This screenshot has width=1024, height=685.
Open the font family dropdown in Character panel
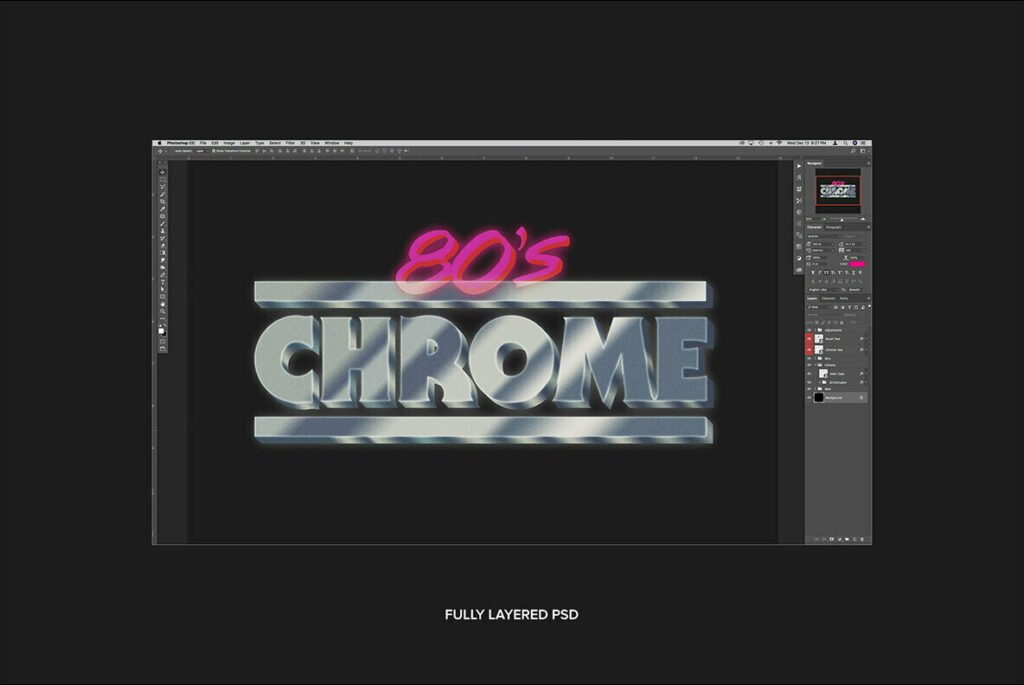click(x=823, y=236)
